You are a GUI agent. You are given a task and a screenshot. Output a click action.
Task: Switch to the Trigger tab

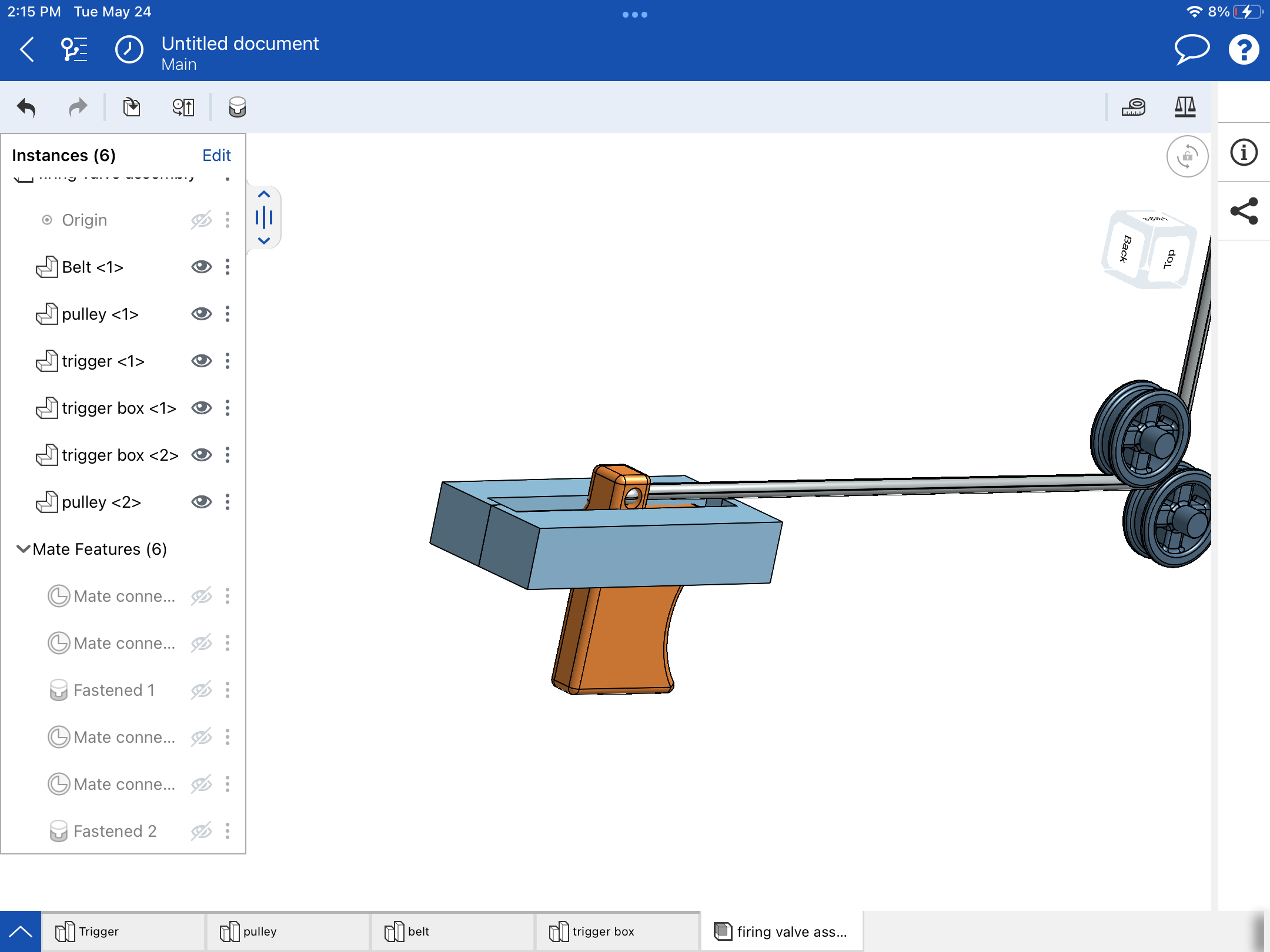[123, 931]
